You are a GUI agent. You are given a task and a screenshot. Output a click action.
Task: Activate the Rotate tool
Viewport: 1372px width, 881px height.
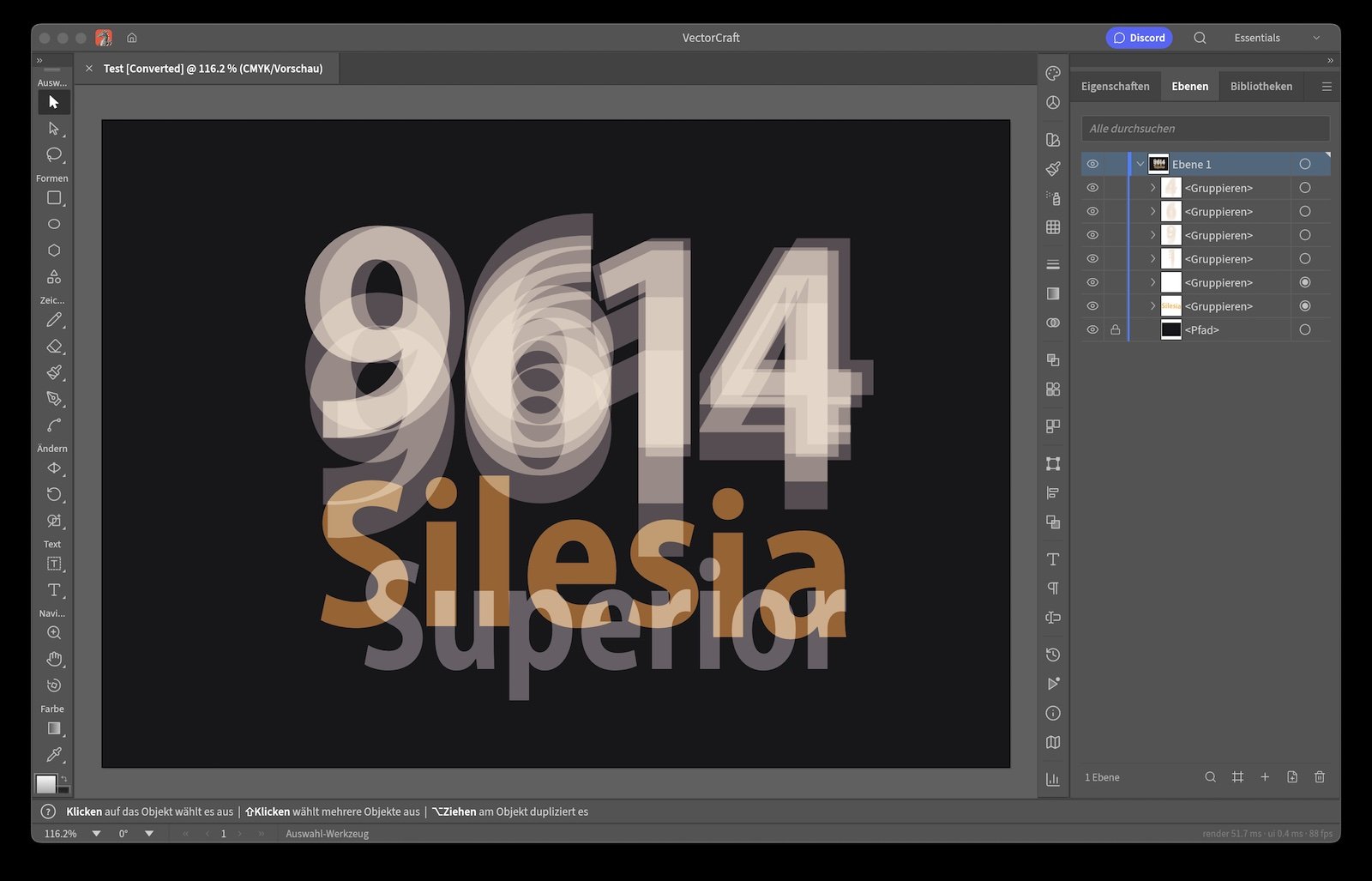[54, 494]
